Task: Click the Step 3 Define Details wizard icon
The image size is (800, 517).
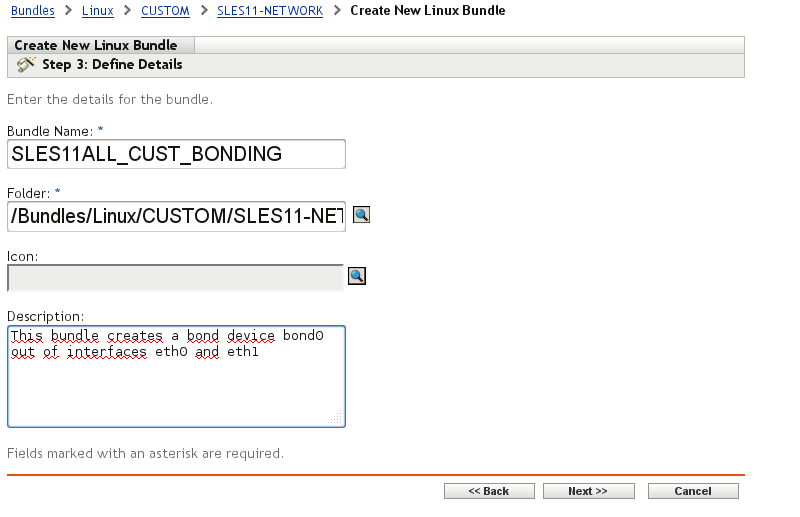Action: [x=26, y=65]
